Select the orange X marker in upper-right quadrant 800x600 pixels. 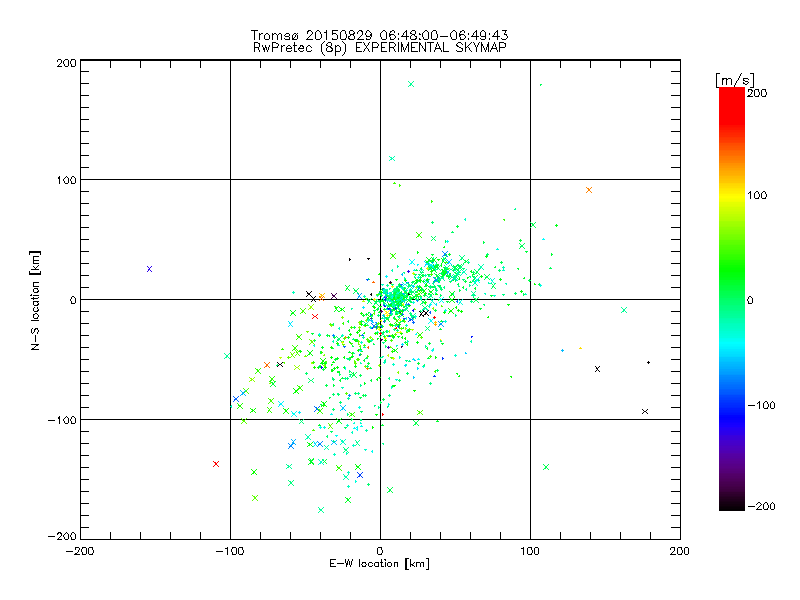point(589,190)
